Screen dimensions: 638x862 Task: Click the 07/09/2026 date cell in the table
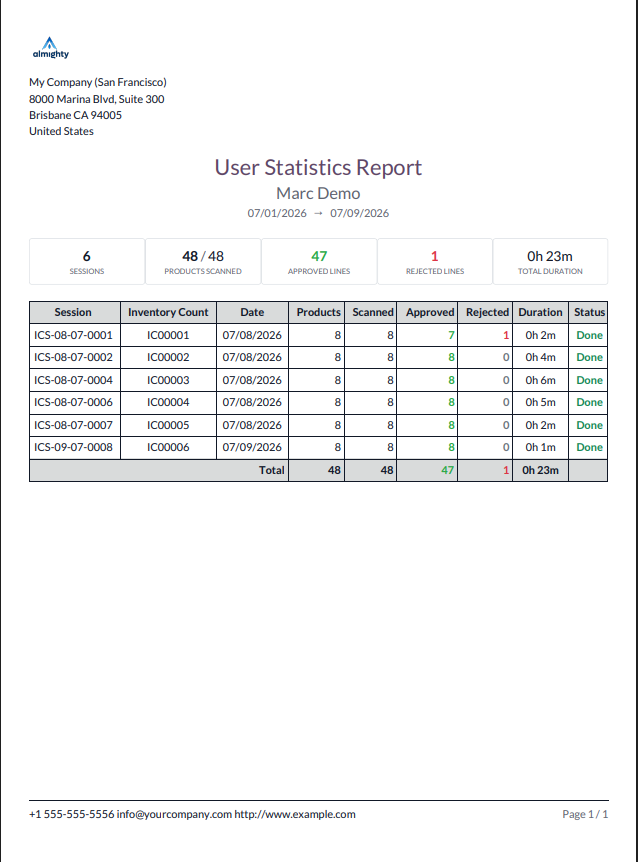coord(252,447)
